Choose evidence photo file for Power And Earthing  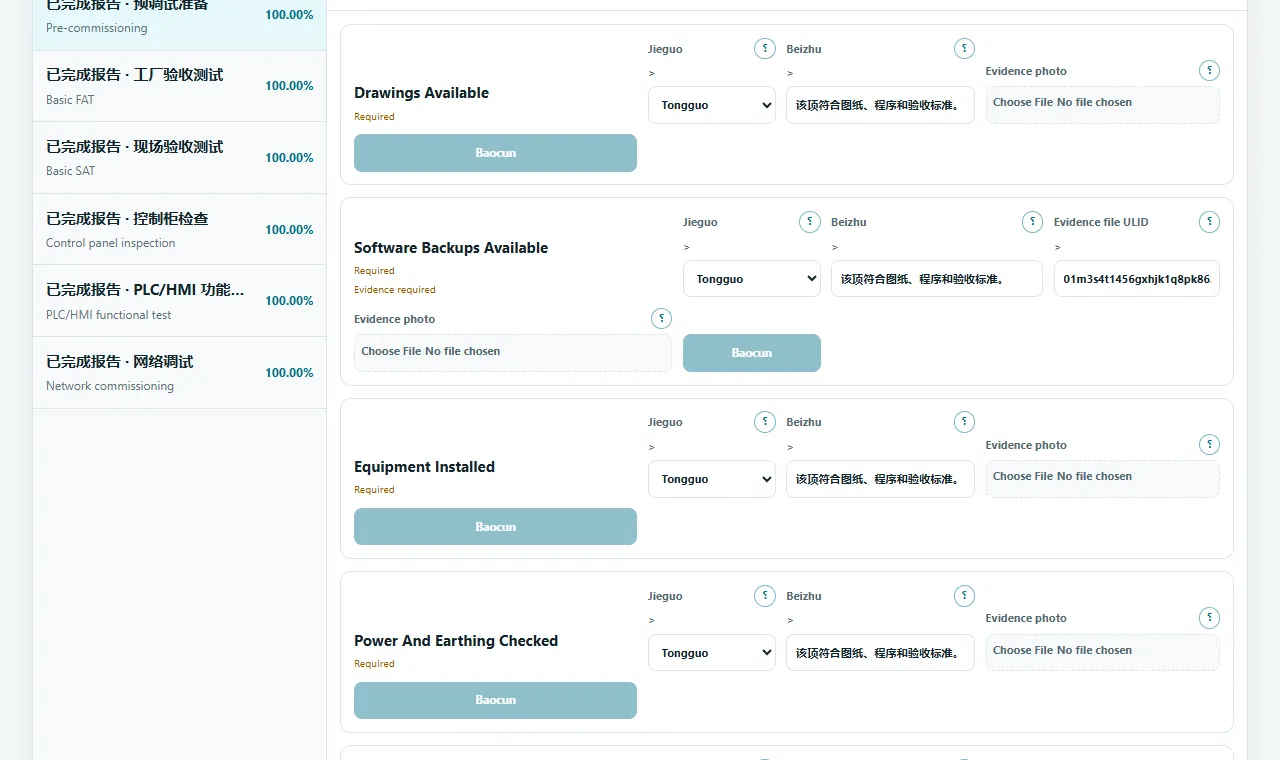tap(1102, 653)
